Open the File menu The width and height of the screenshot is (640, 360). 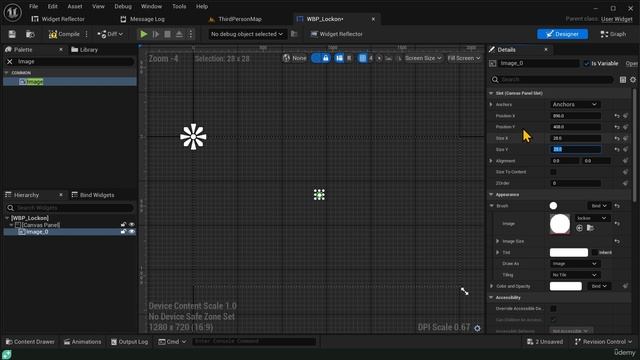click(33, 7)
